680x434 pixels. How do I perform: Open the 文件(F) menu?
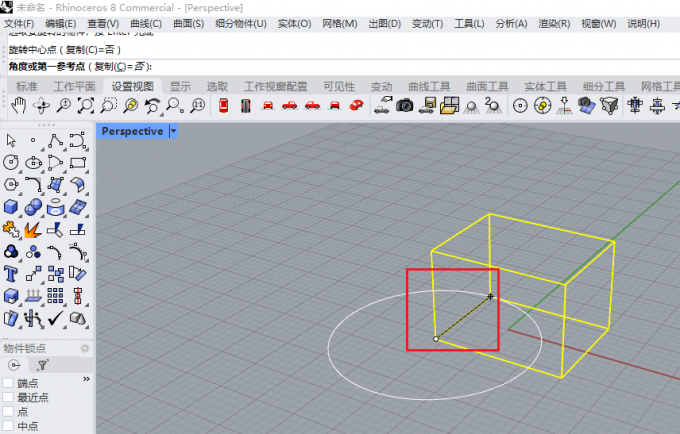tap(19, 24)
